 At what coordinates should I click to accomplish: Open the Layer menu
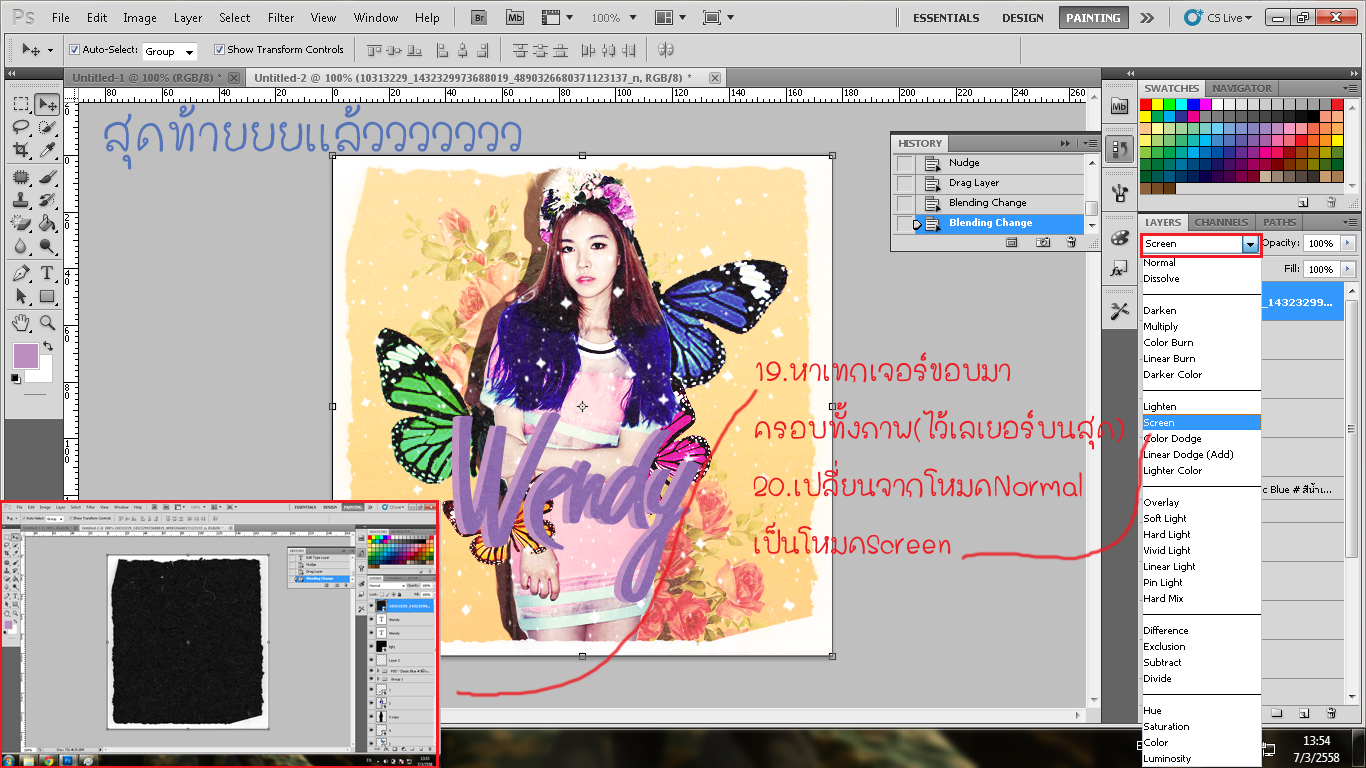point(188,18)
